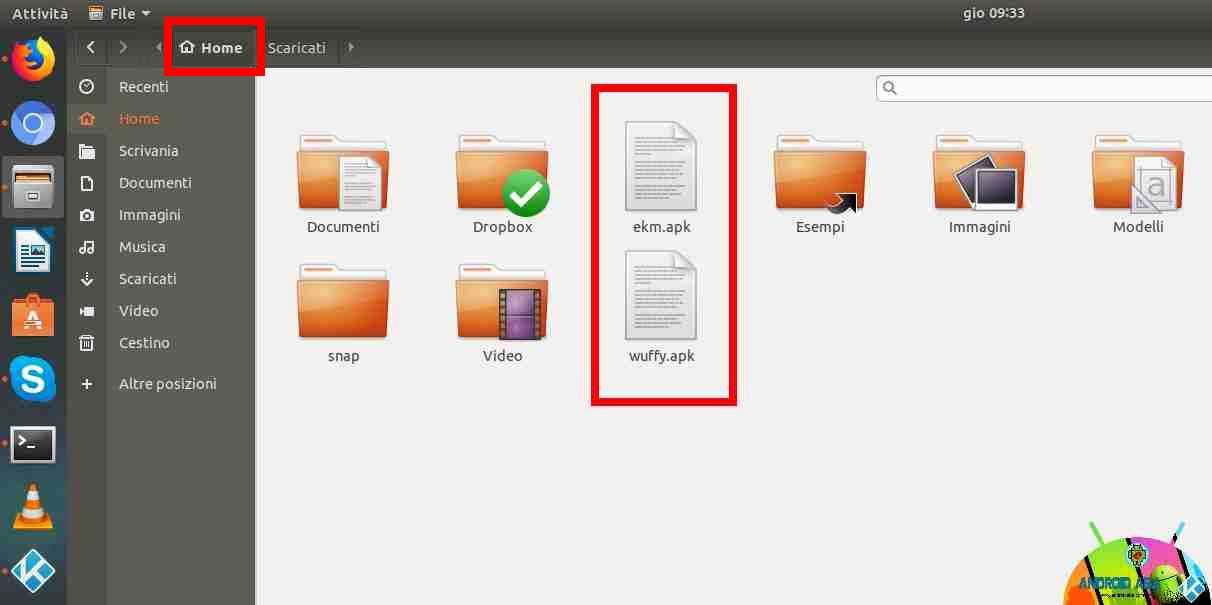Open the File application menu dropdown

click(120, 13)
